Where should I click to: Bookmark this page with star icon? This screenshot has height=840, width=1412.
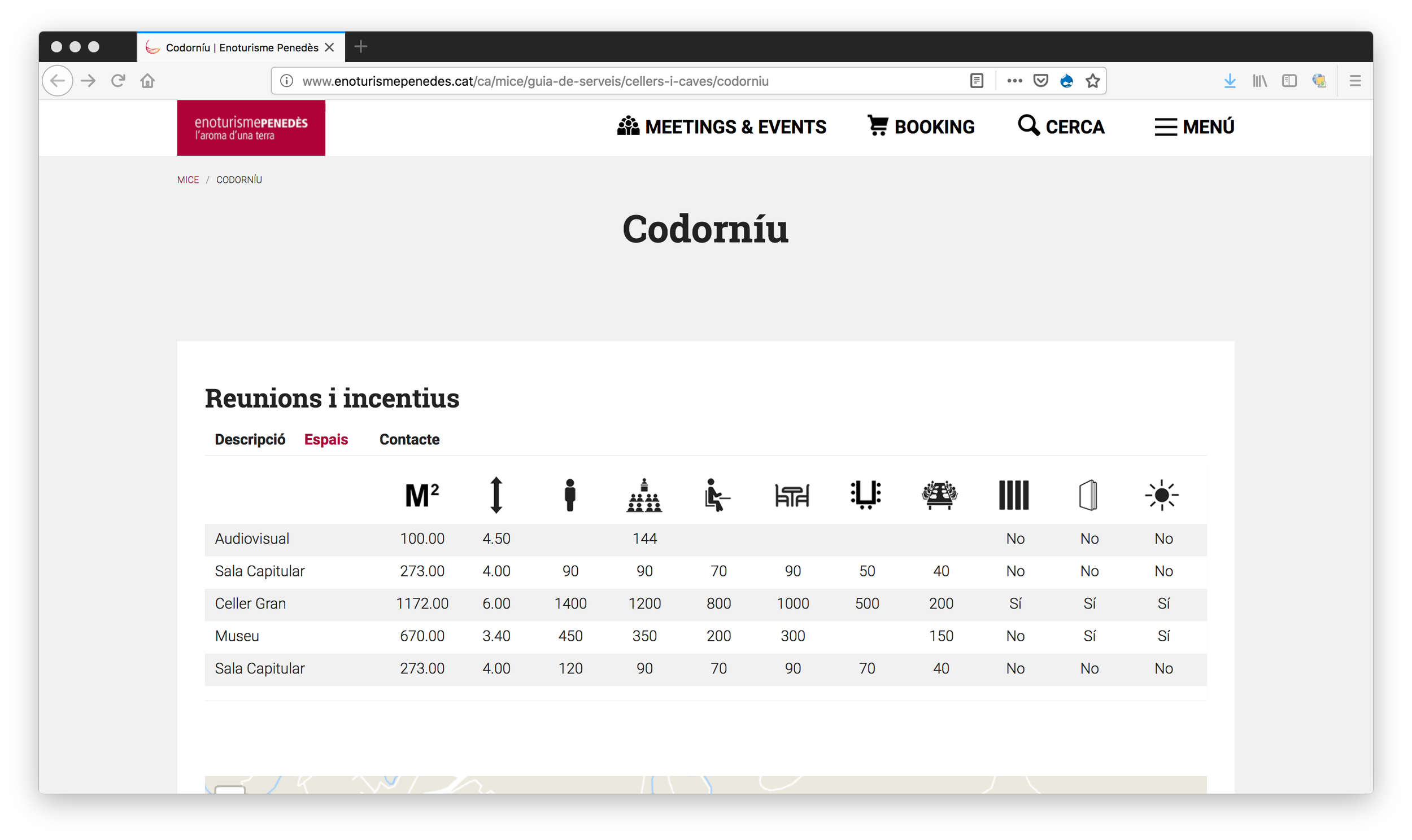coord(1093,81)
